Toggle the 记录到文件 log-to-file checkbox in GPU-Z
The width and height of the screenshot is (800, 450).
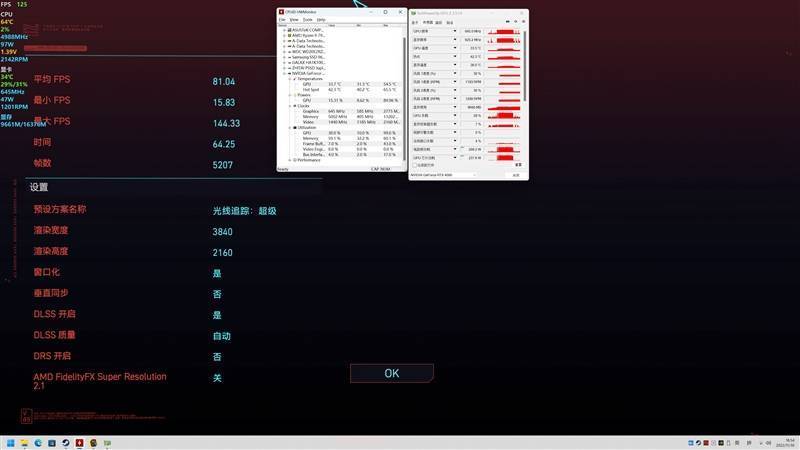414,165
